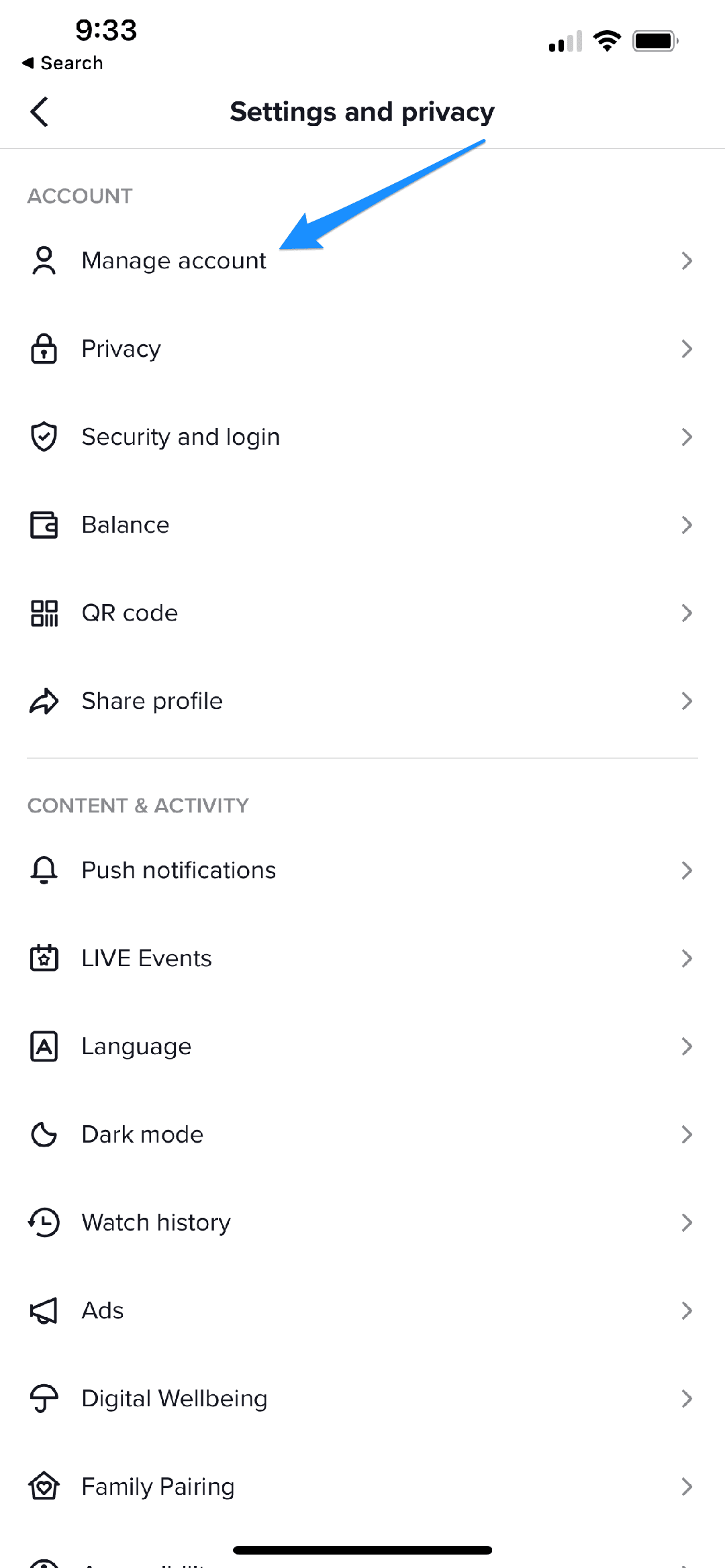Tap the Share profile arrow icon
This screenshot has width=725, height=1568.
[x=44, y=701]
